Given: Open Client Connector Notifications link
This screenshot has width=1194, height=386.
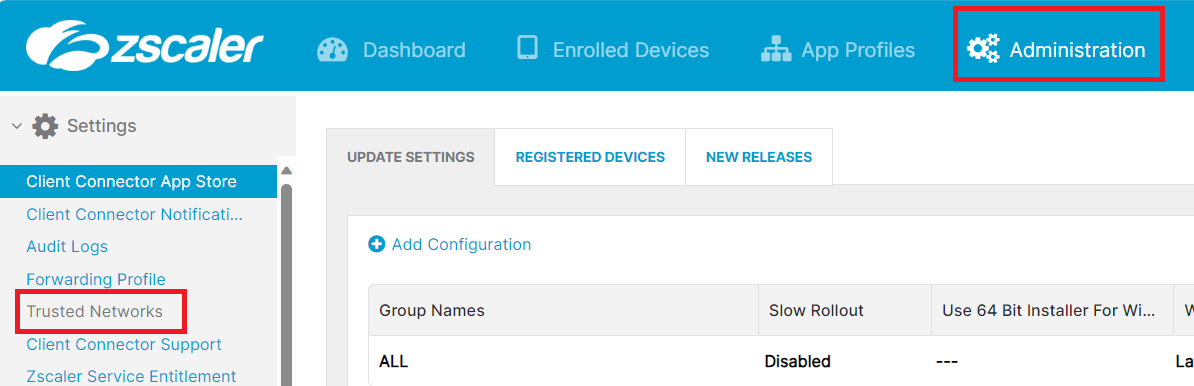Looking at the screenshot, I should (134, 214).
